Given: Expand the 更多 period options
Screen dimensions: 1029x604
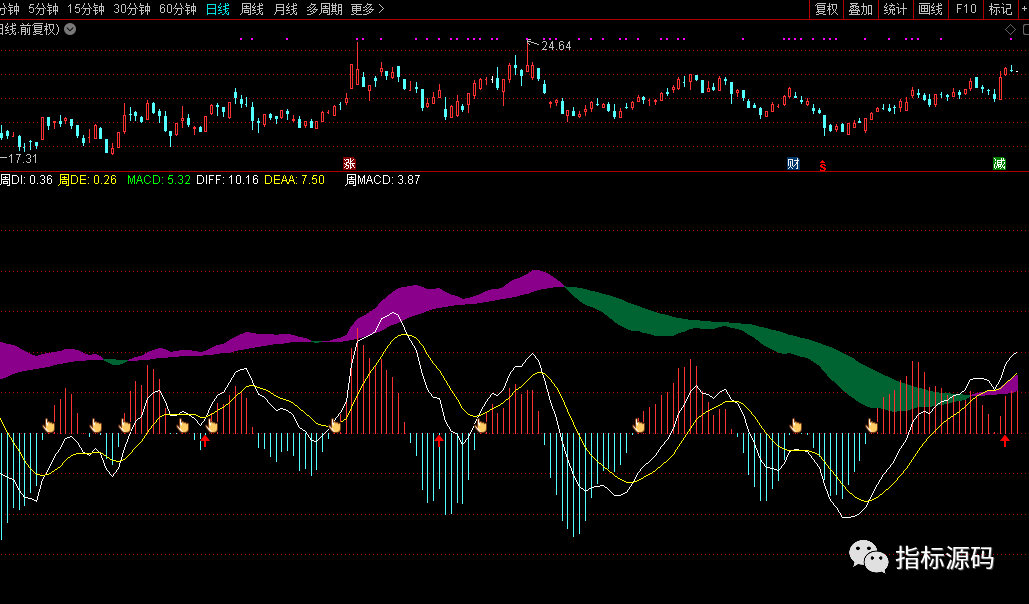Looking at the screenshot, I should [367, 9].
